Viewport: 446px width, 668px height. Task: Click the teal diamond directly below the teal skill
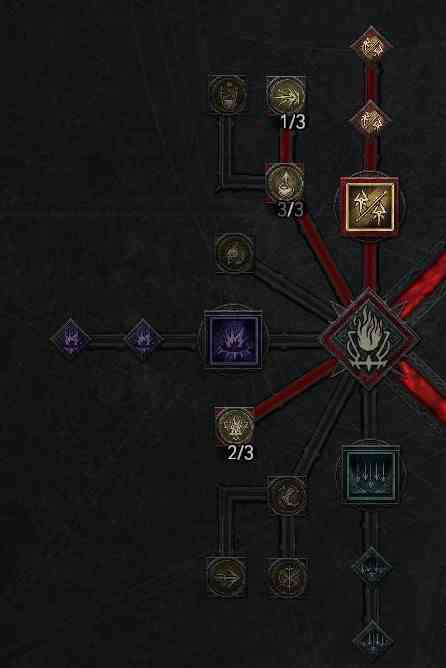(x=371, y=567)
